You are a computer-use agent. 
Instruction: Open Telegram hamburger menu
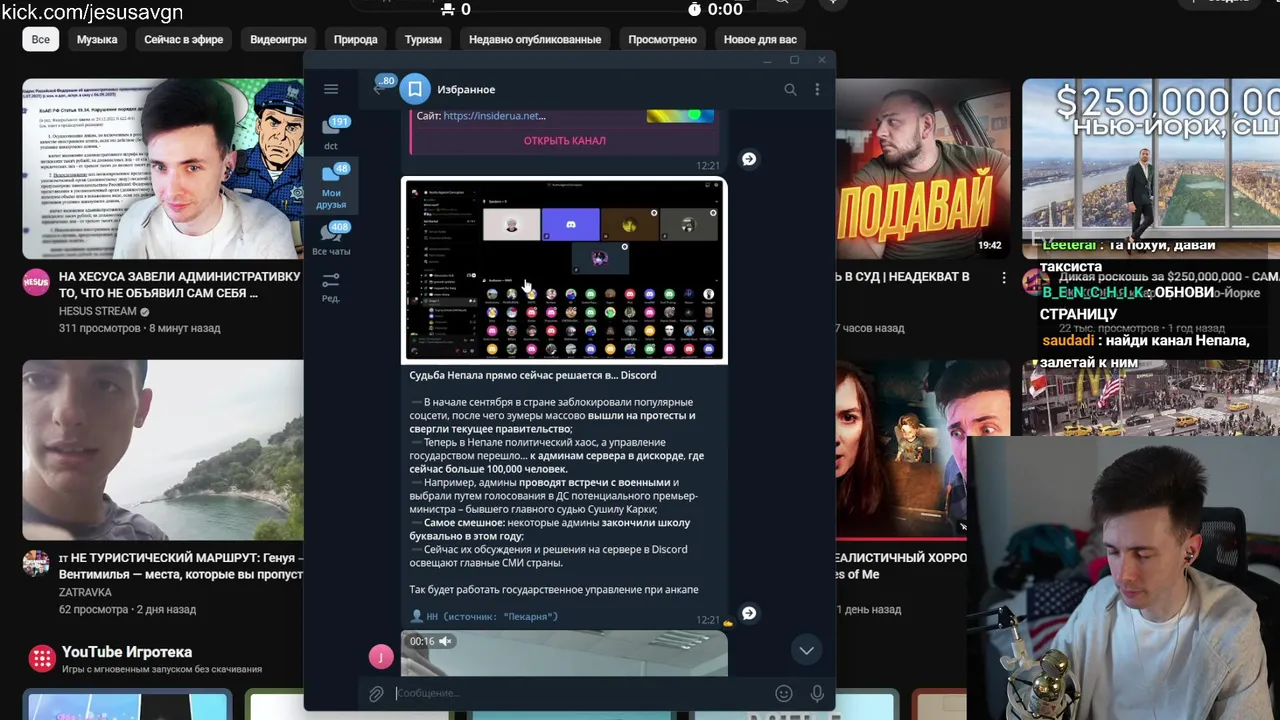331,89
